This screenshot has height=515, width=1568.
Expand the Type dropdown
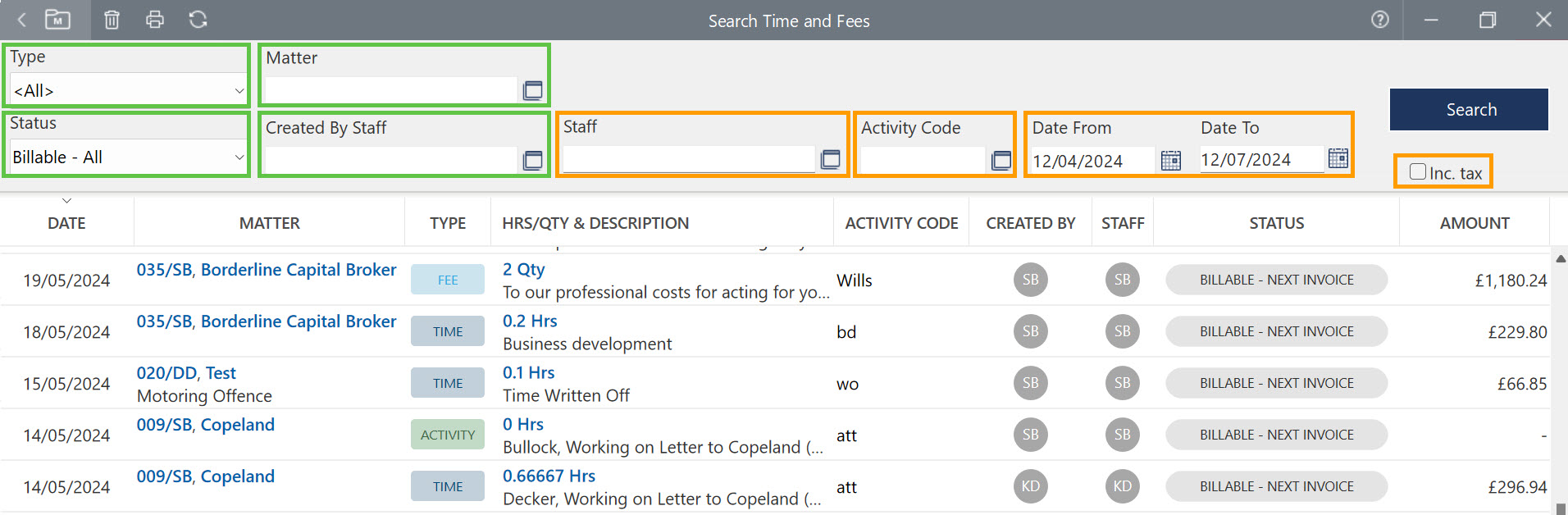(239, 91)
